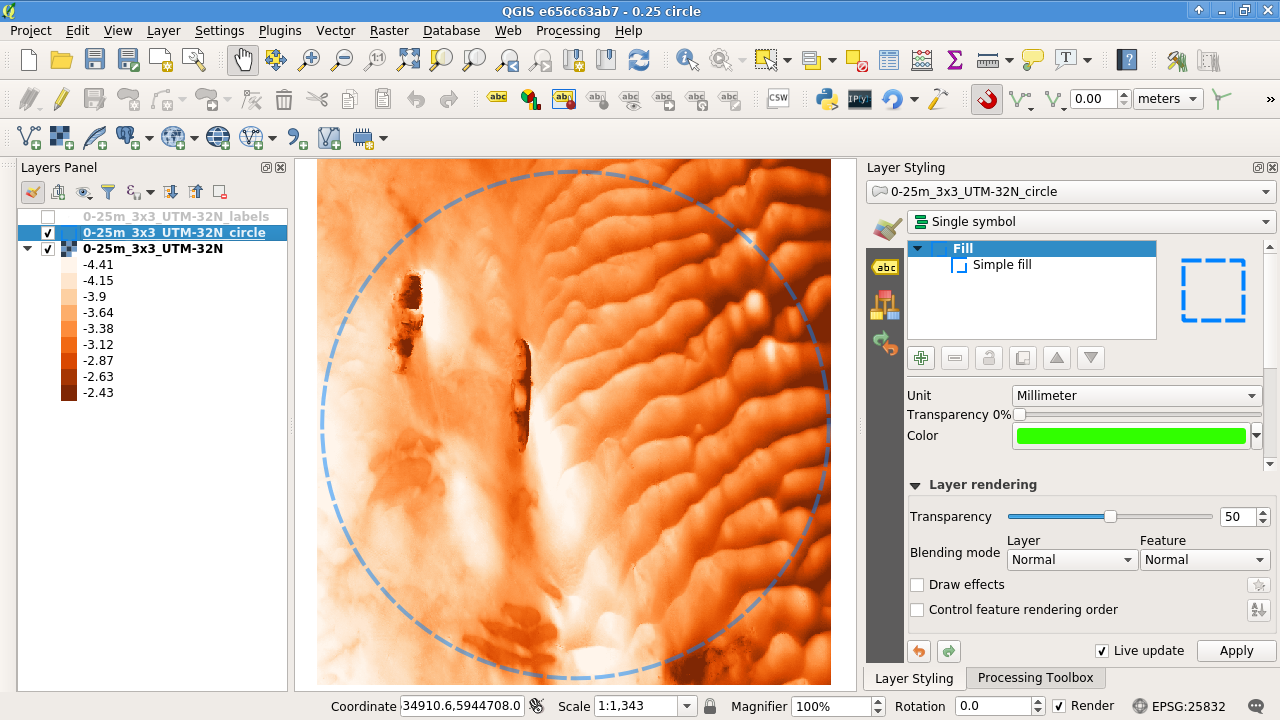Save the project with the floppy disk icon
The width and height of the screenshot is (1280, 720).
(x=95, y=60)
